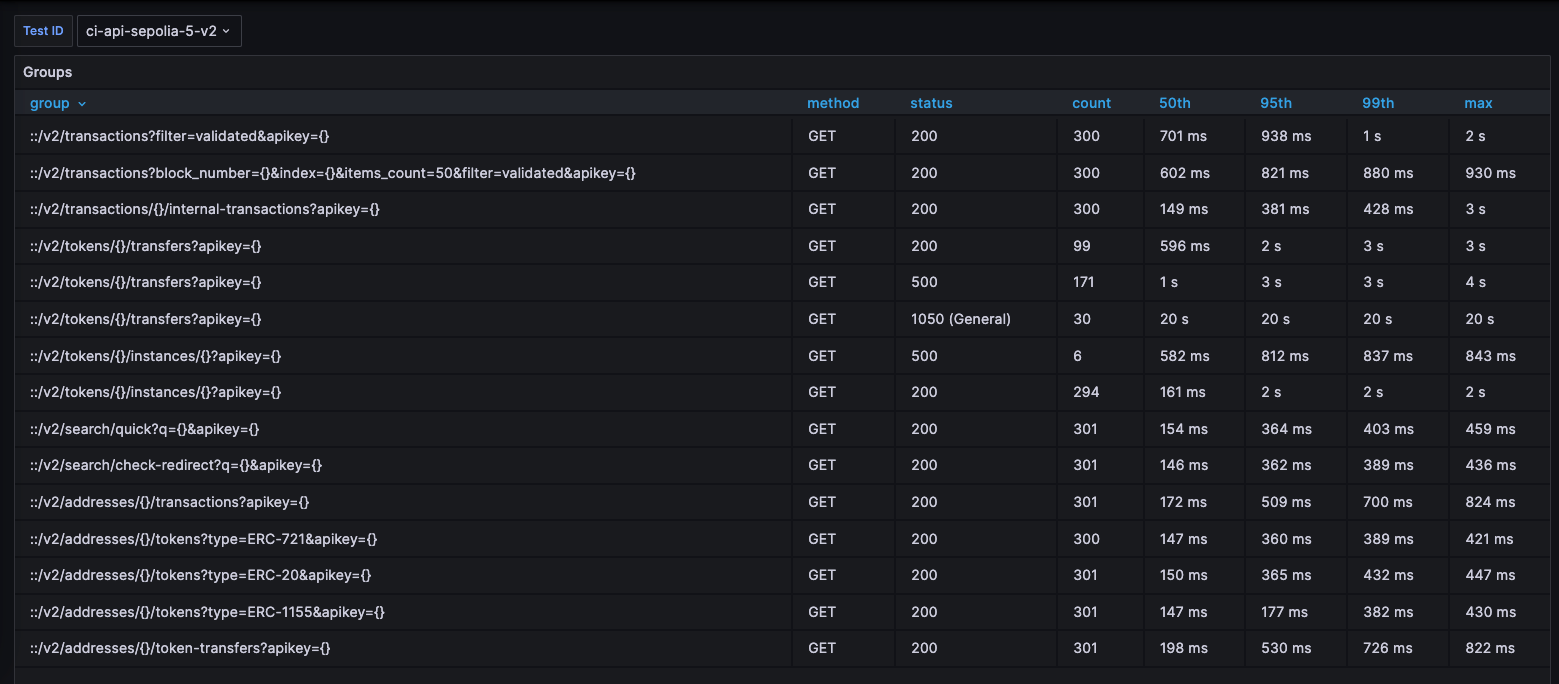Select tokens instances group cell with count 6
Image resolution: width=1559 pixels, height=684 pixels.
pos(403,356)
